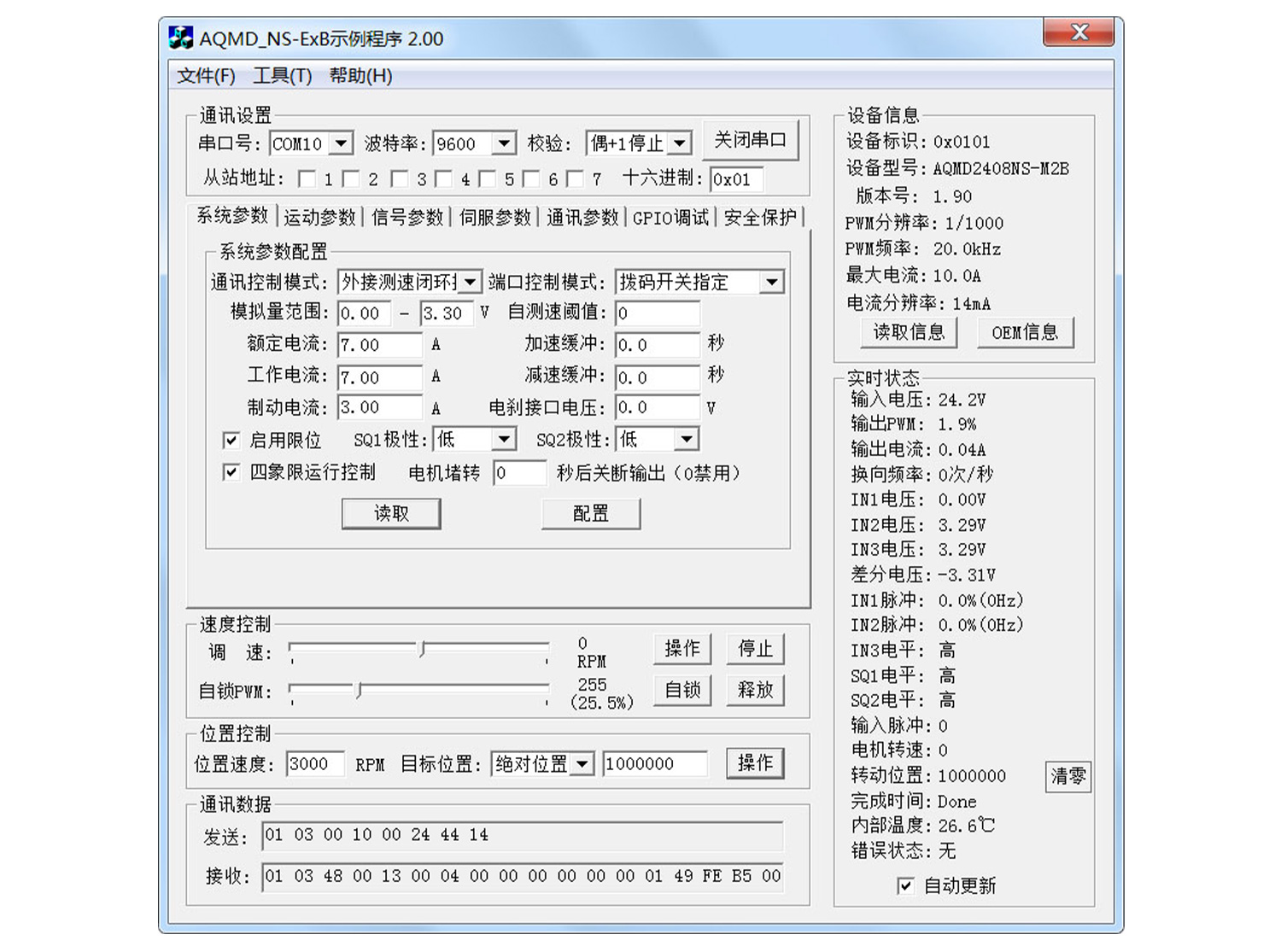Toggle the 四象限运行控制 checkbox

click(230, 471)
